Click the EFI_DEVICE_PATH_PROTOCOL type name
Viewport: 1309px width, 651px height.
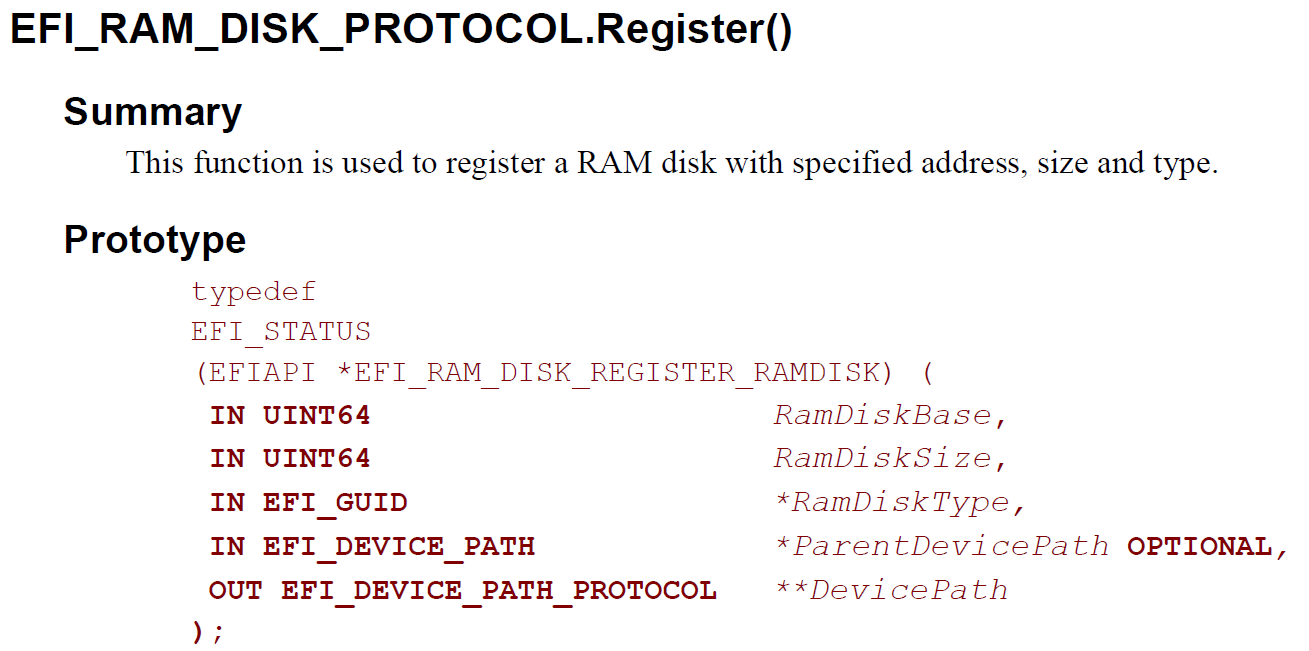(x=499, y=590)
